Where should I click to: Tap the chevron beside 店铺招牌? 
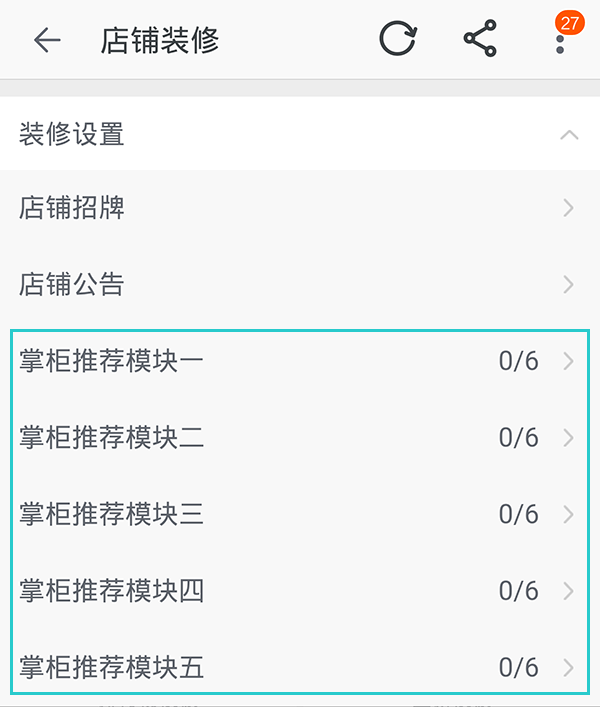click(568, 208)
